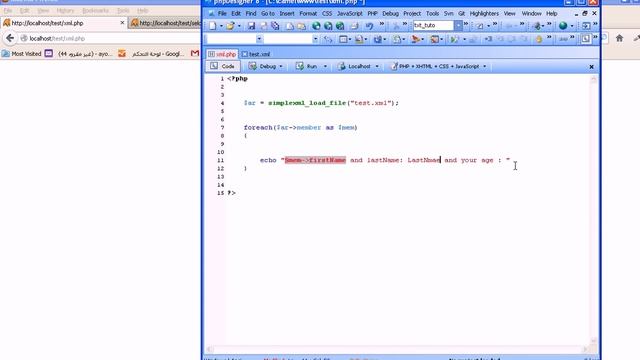Open the CSS menu
The width and height of the screenshot is (640, 360).
327,13
